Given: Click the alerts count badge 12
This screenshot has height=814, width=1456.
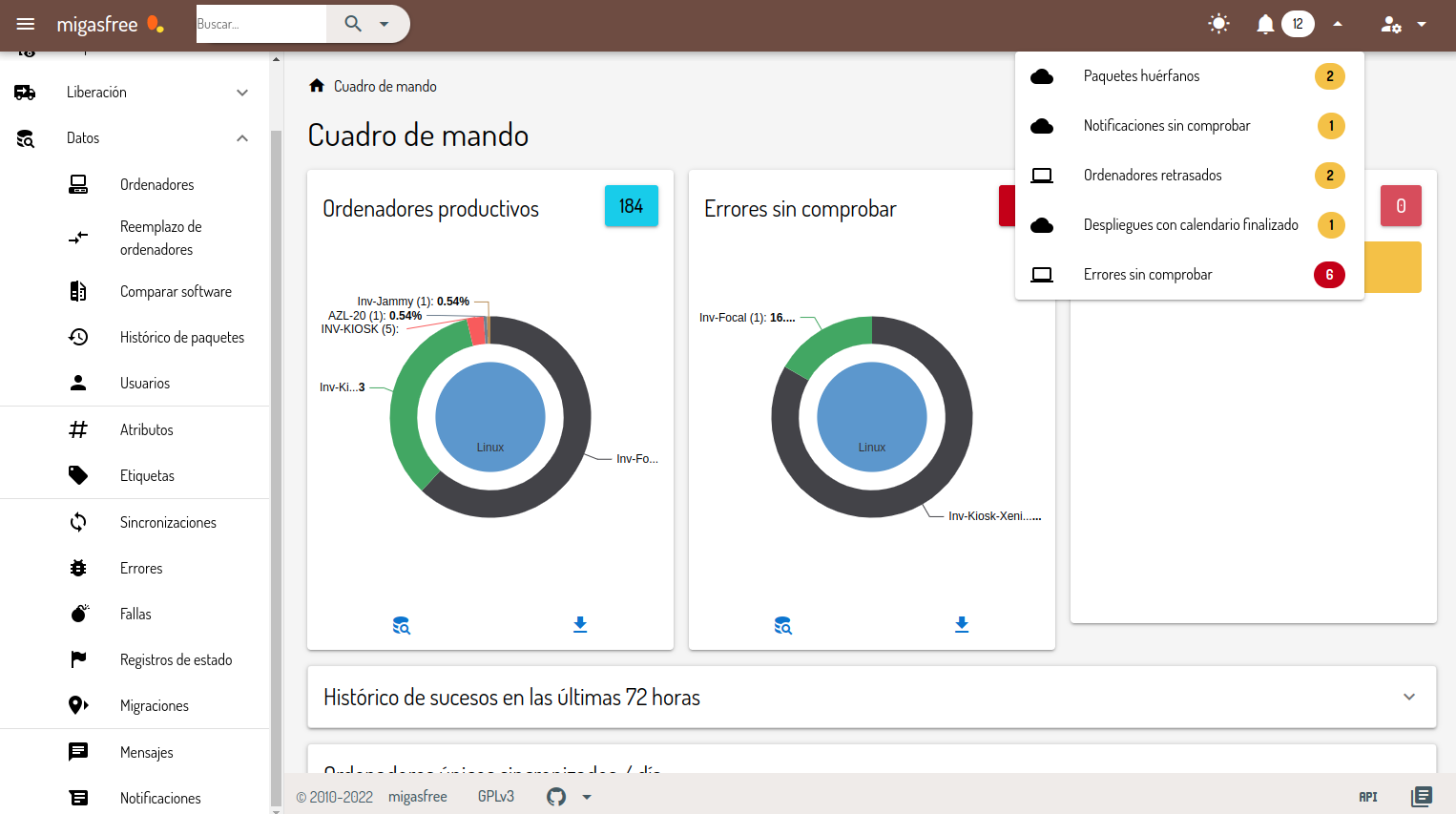Looking at the screenshot, I should (1298, 24).
